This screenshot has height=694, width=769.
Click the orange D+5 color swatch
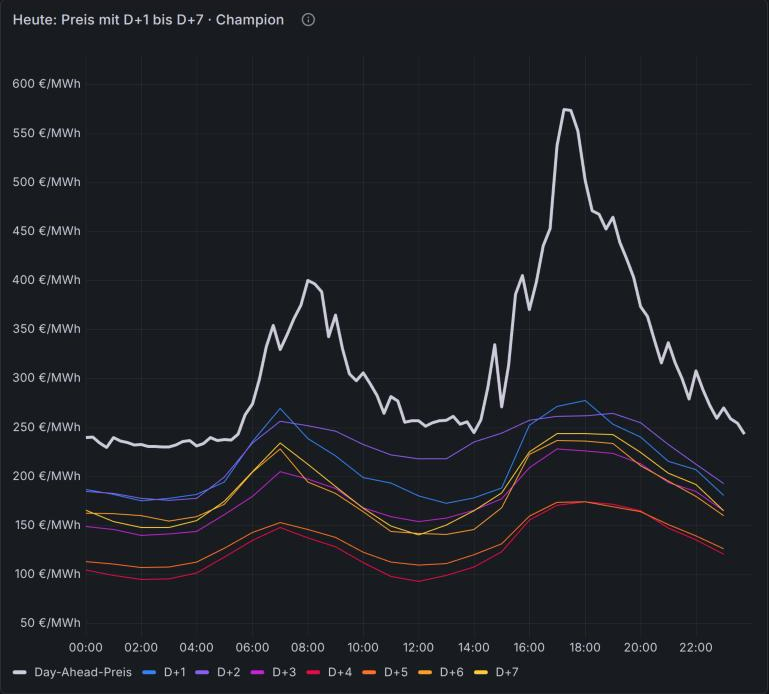pos(369,672)
